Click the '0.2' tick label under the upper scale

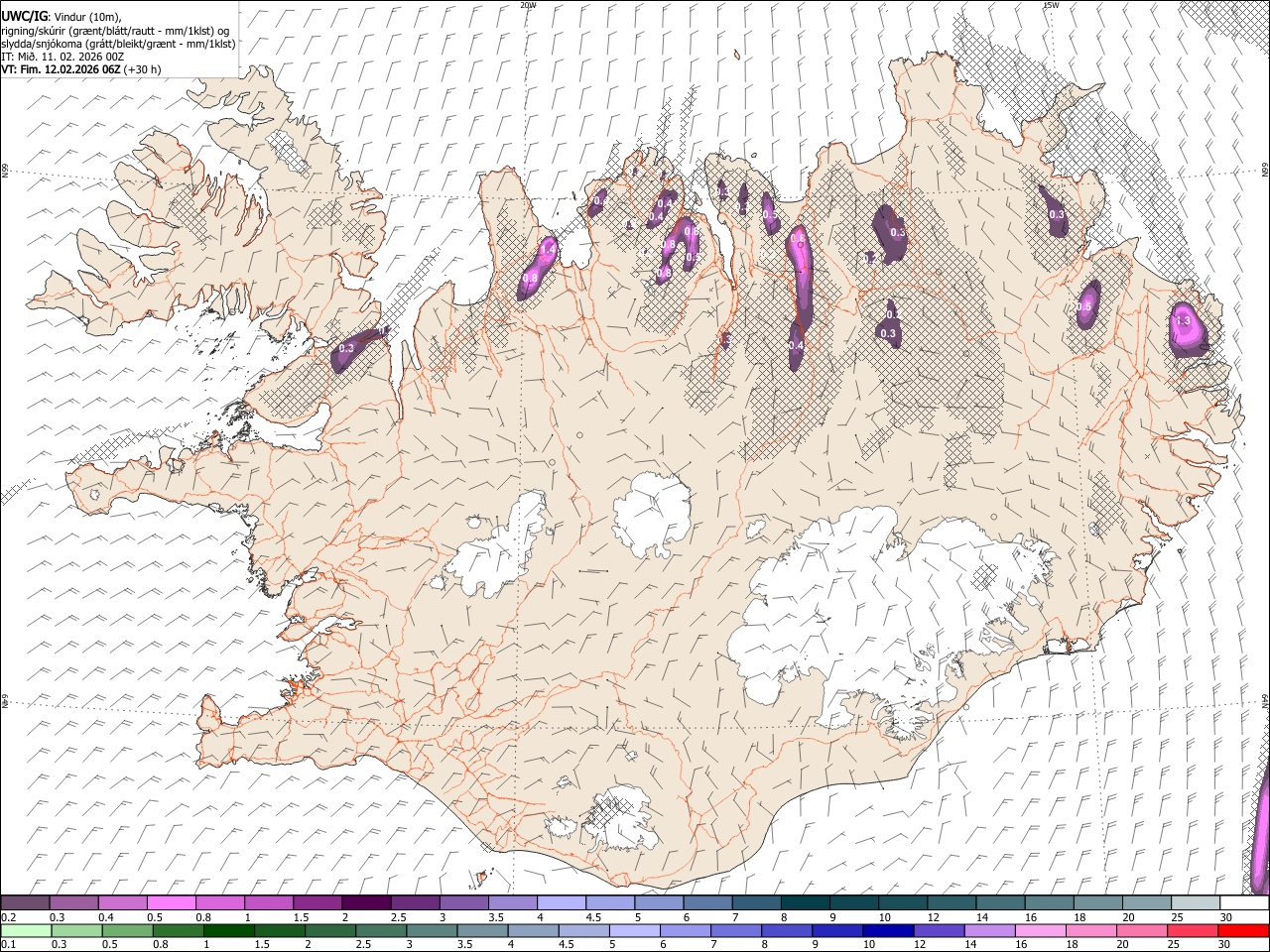(x=9, y=917)
